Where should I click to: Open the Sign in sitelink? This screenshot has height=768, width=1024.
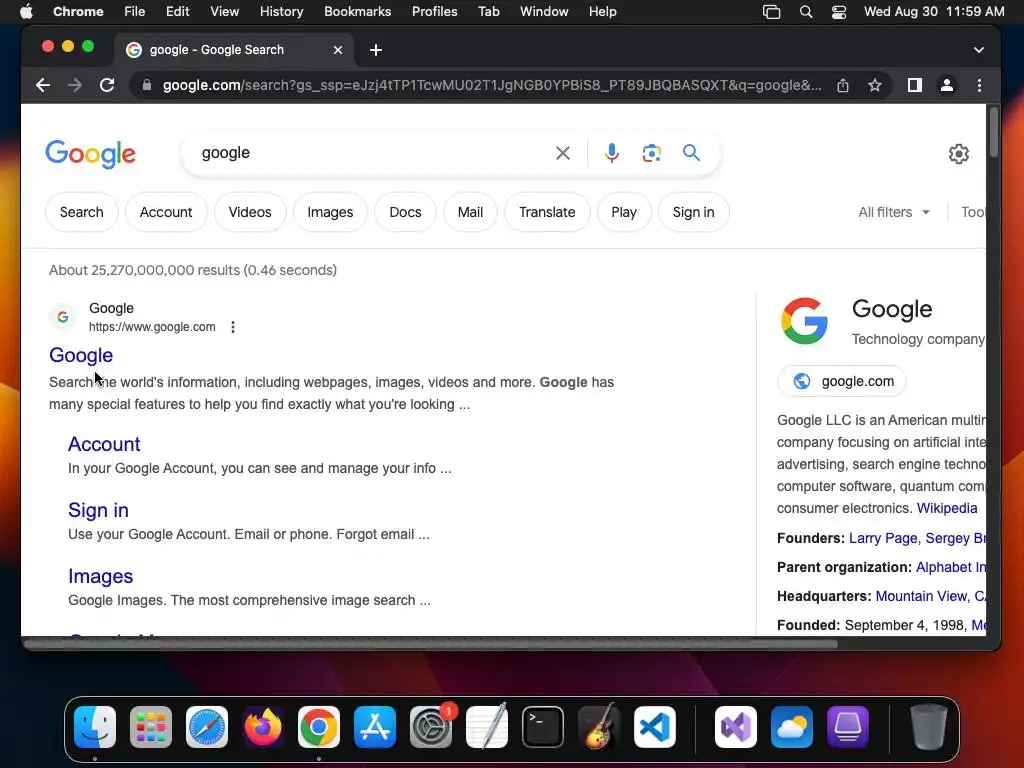(98, 510)
